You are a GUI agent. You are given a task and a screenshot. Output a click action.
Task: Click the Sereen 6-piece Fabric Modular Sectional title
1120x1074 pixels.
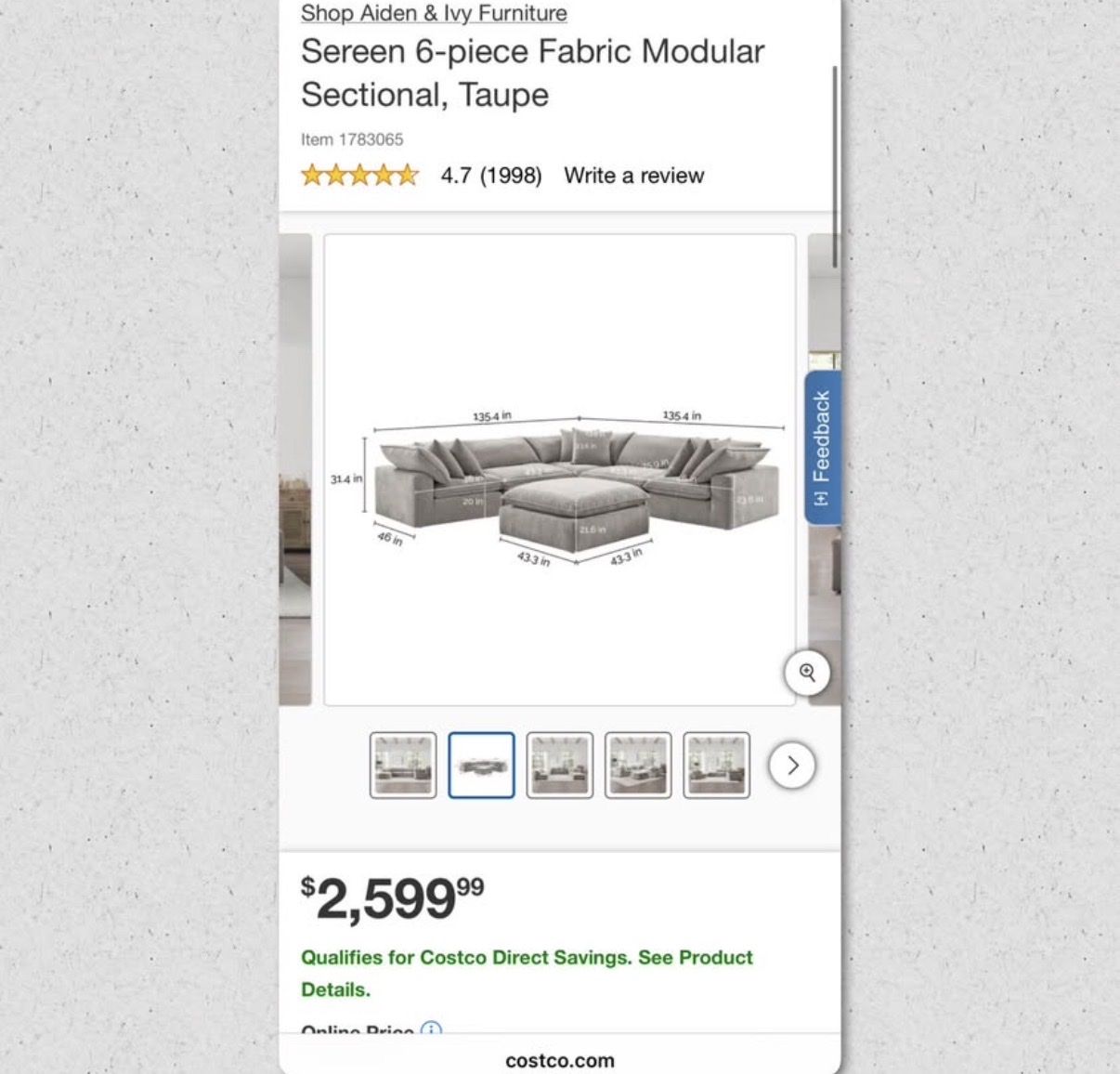pyautogui.click(x=532, y=72)
